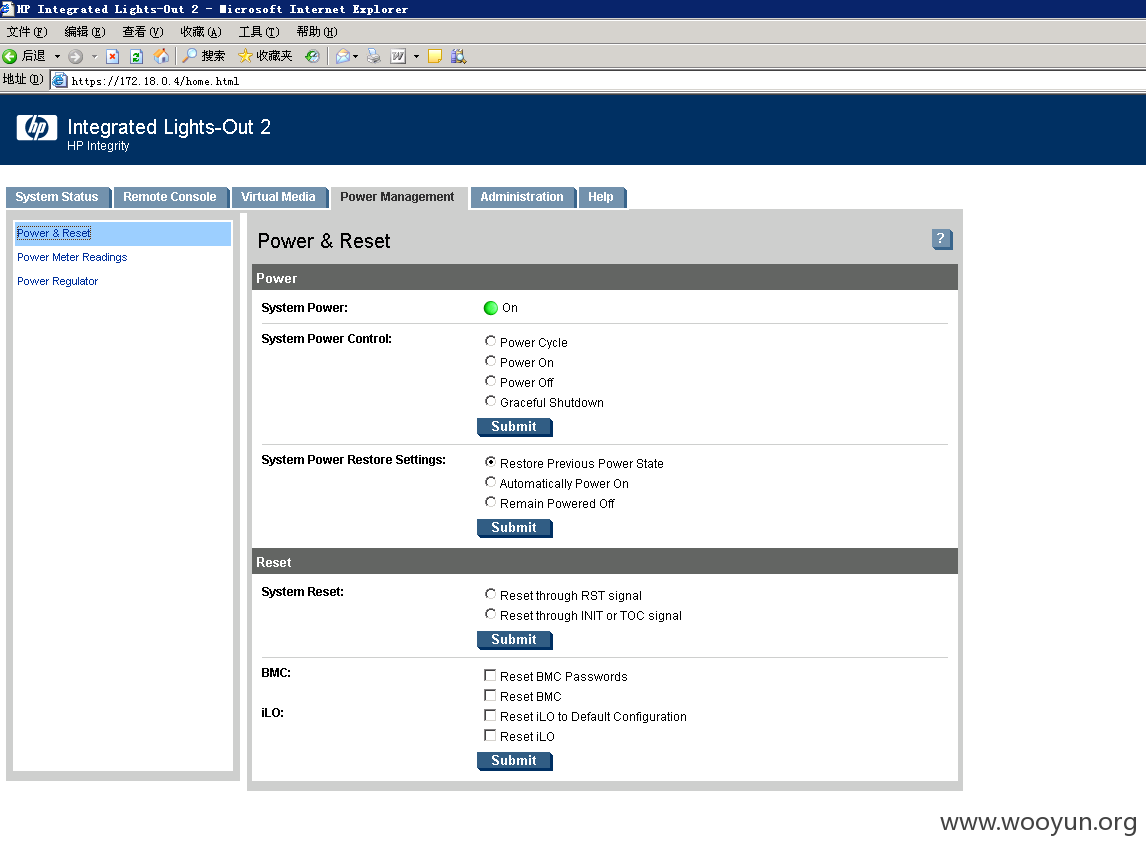Click the IE title bar window icon

tap(7, 9)
